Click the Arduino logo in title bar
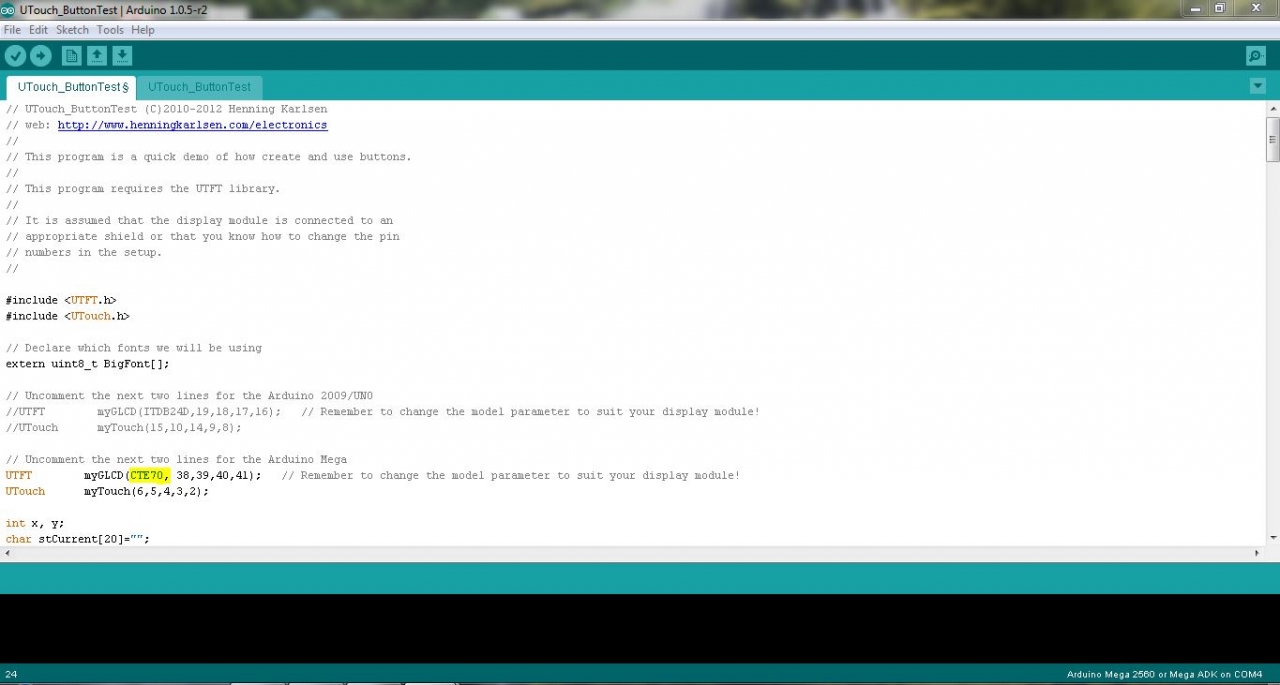The height and width of the screenshot is (685, 1280). pos(8,9)
